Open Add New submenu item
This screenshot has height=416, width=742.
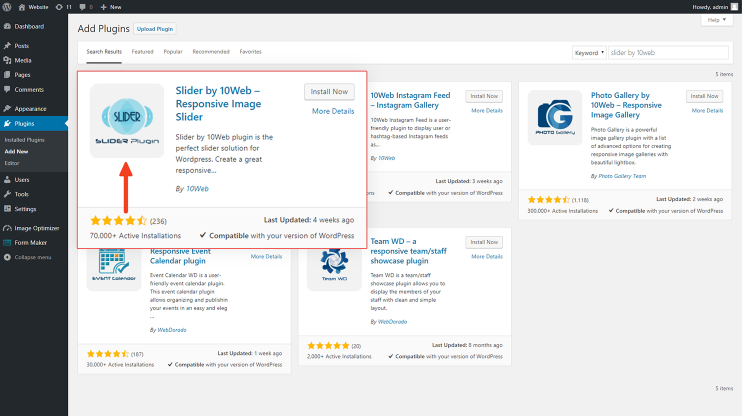(17, 151)
